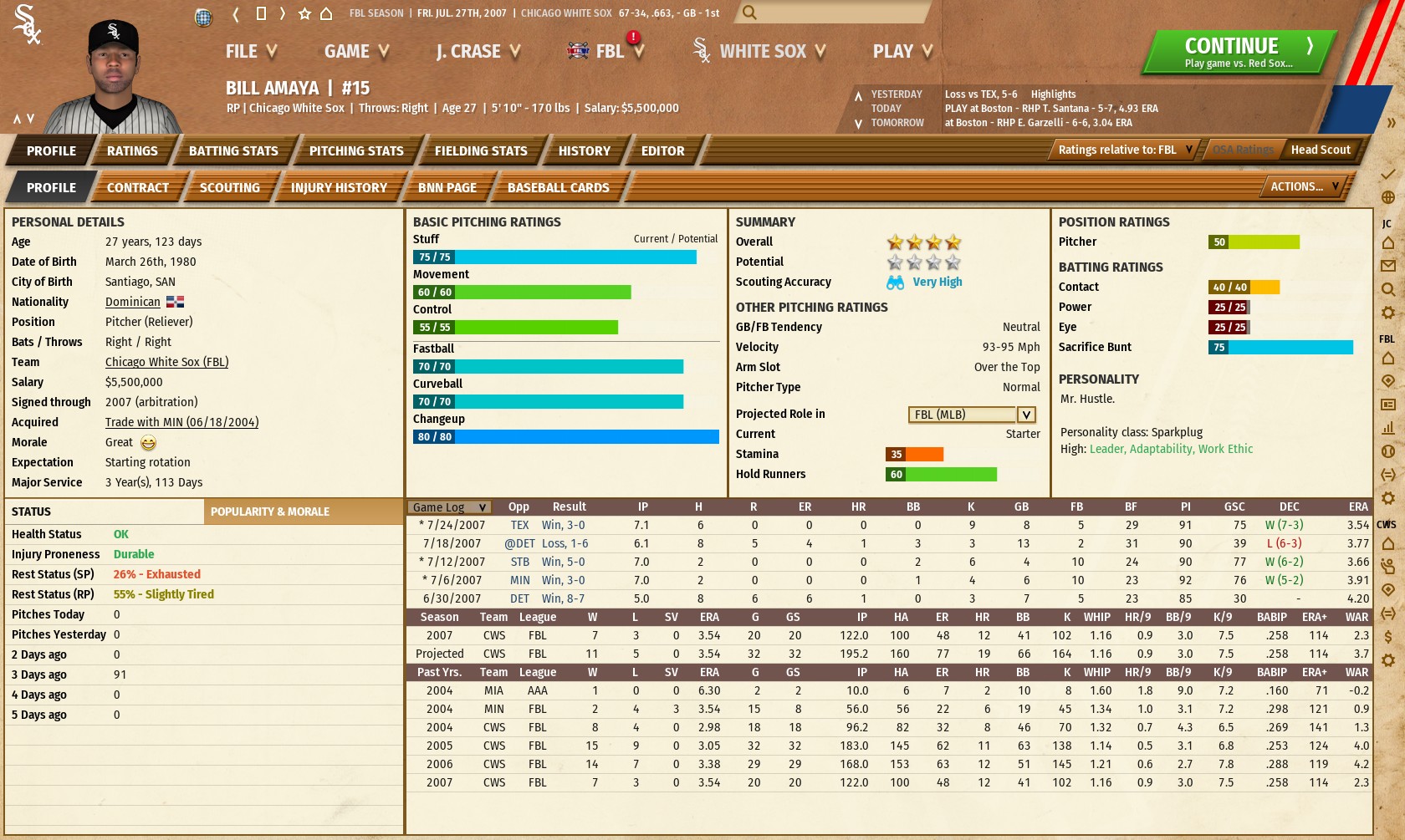Viewport: 1405px width, 840px height.
Task: Click the checkmark icon in right sidebar
Action: (1388, 174)
